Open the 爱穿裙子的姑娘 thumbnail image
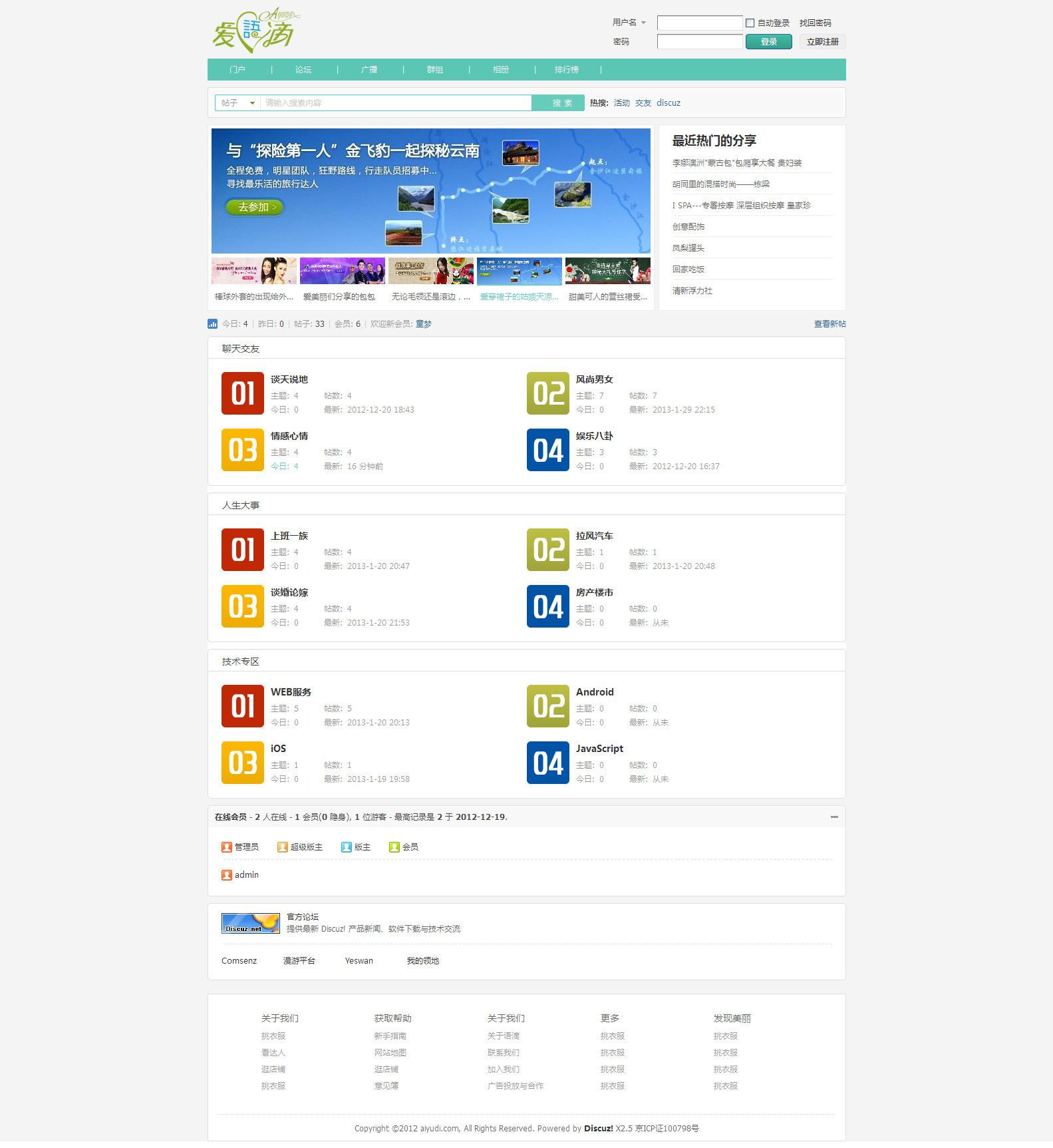This screenshot has height=1148, width=1053. (520, 271)
